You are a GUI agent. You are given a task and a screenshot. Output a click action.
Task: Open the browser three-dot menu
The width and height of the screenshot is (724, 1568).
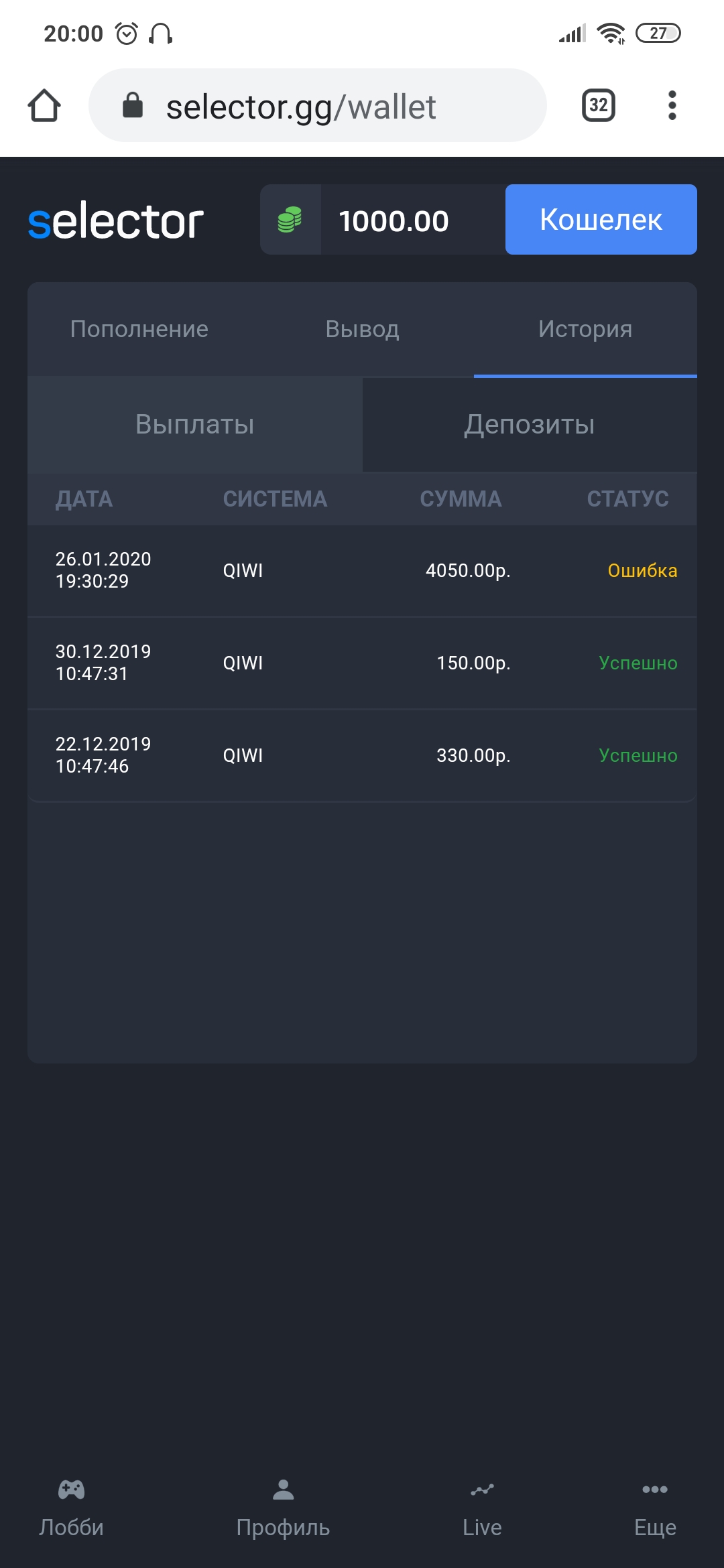point(672,106)
